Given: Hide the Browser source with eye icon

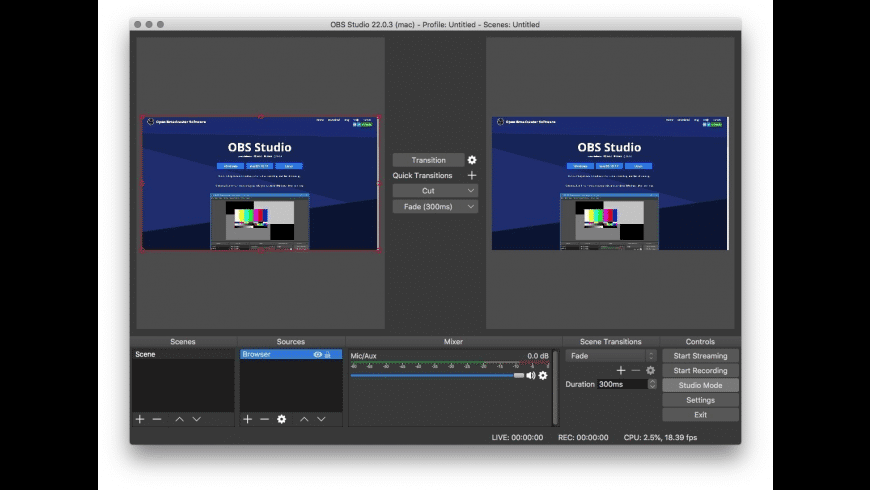Looking at the screenshot, I should [x=317, y=355].
